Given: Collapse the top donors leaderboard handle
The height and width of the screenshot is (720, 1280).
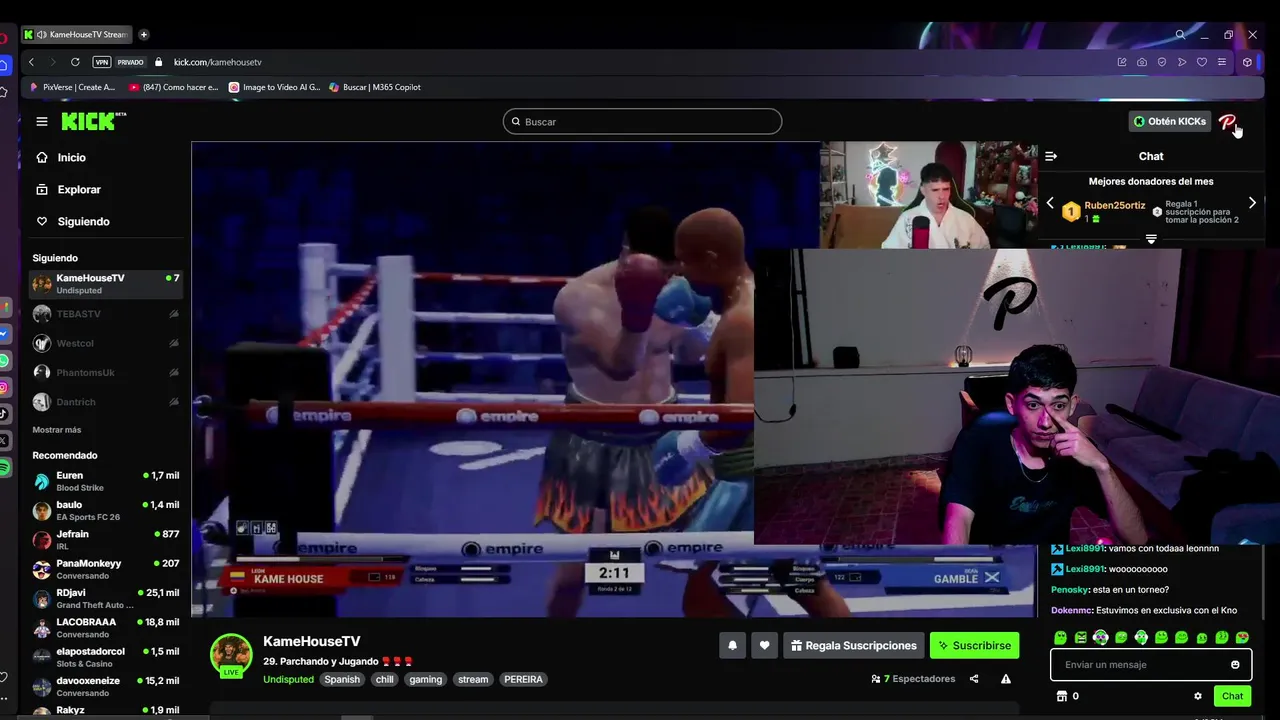Looking at the screenshot, I should click(x=1151, y=239).
